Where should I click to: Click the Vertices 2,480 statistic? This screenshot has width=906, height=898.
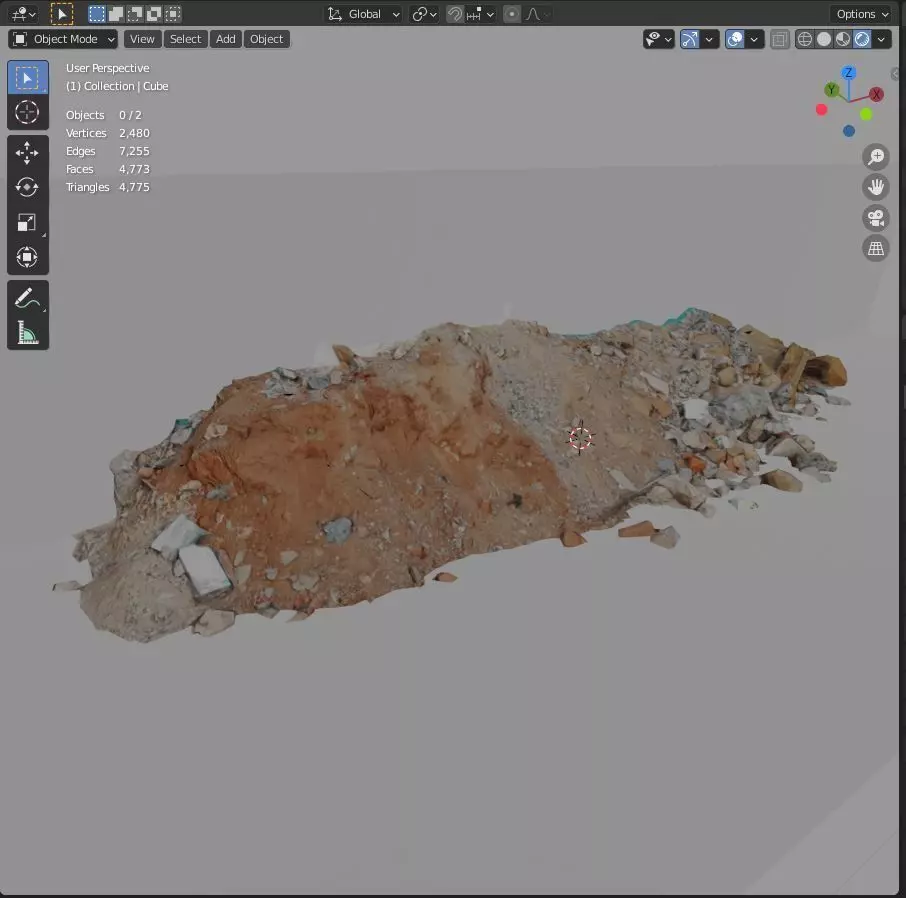(107, 133)
